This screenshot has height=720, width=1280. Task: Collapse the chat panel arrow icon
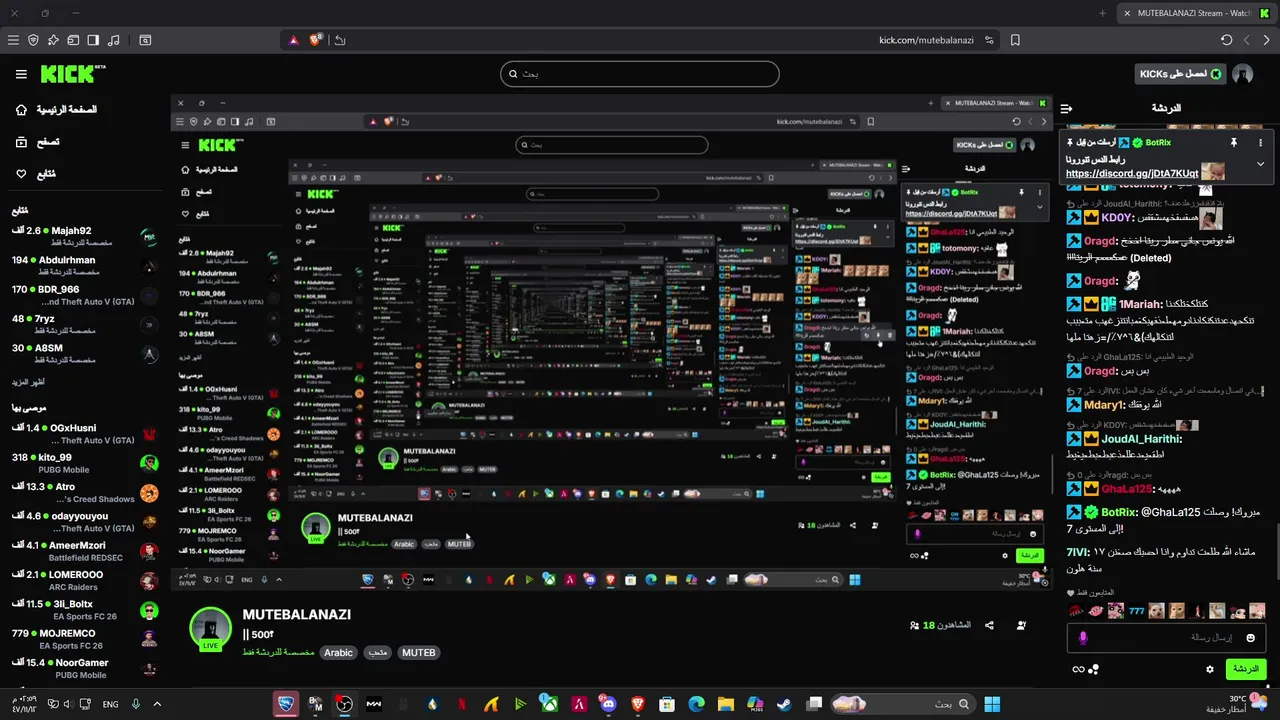coord(1066,108)
